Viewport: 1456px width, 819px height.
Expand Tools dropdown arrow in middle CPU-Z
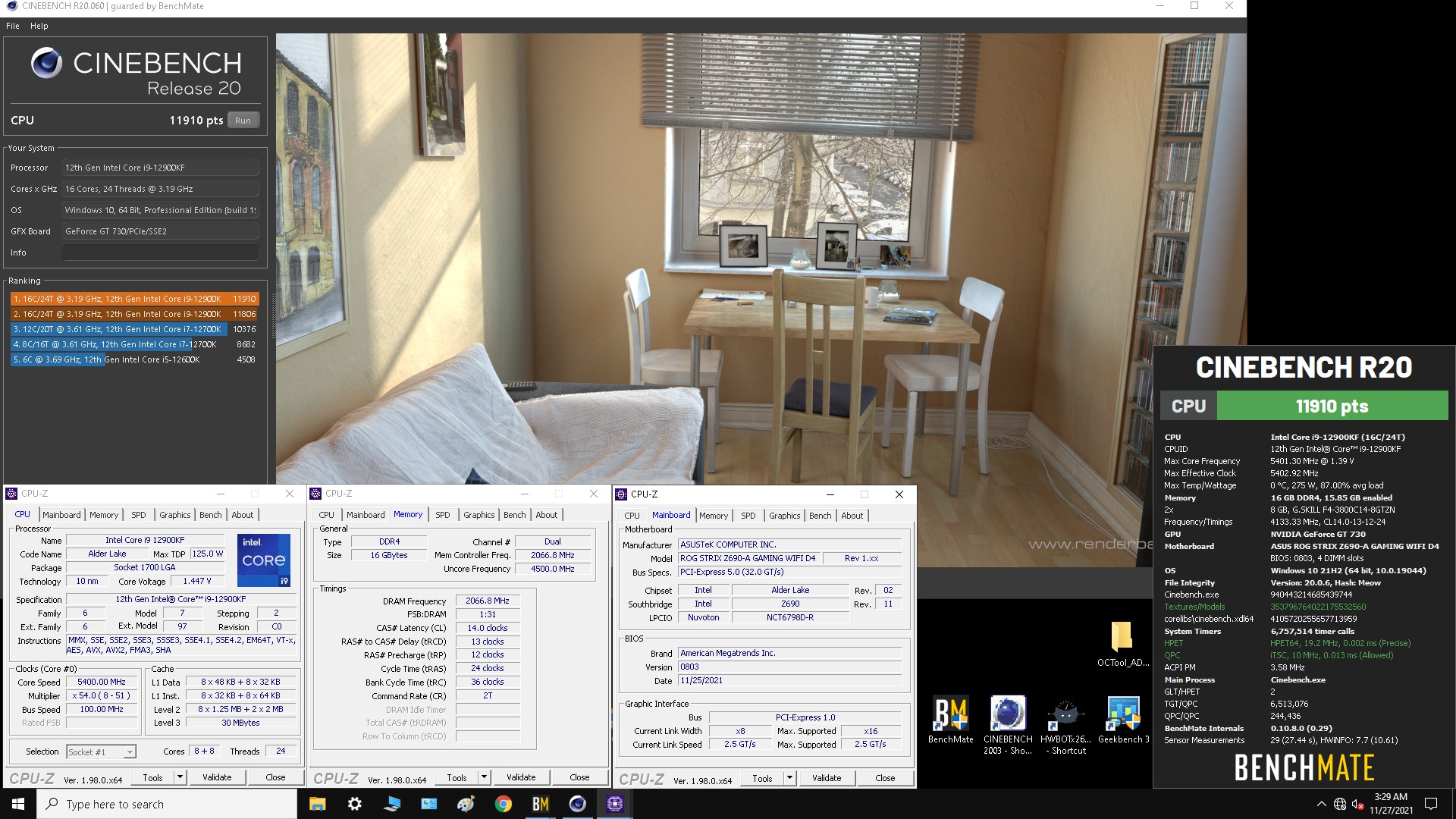tap(484, 777)
